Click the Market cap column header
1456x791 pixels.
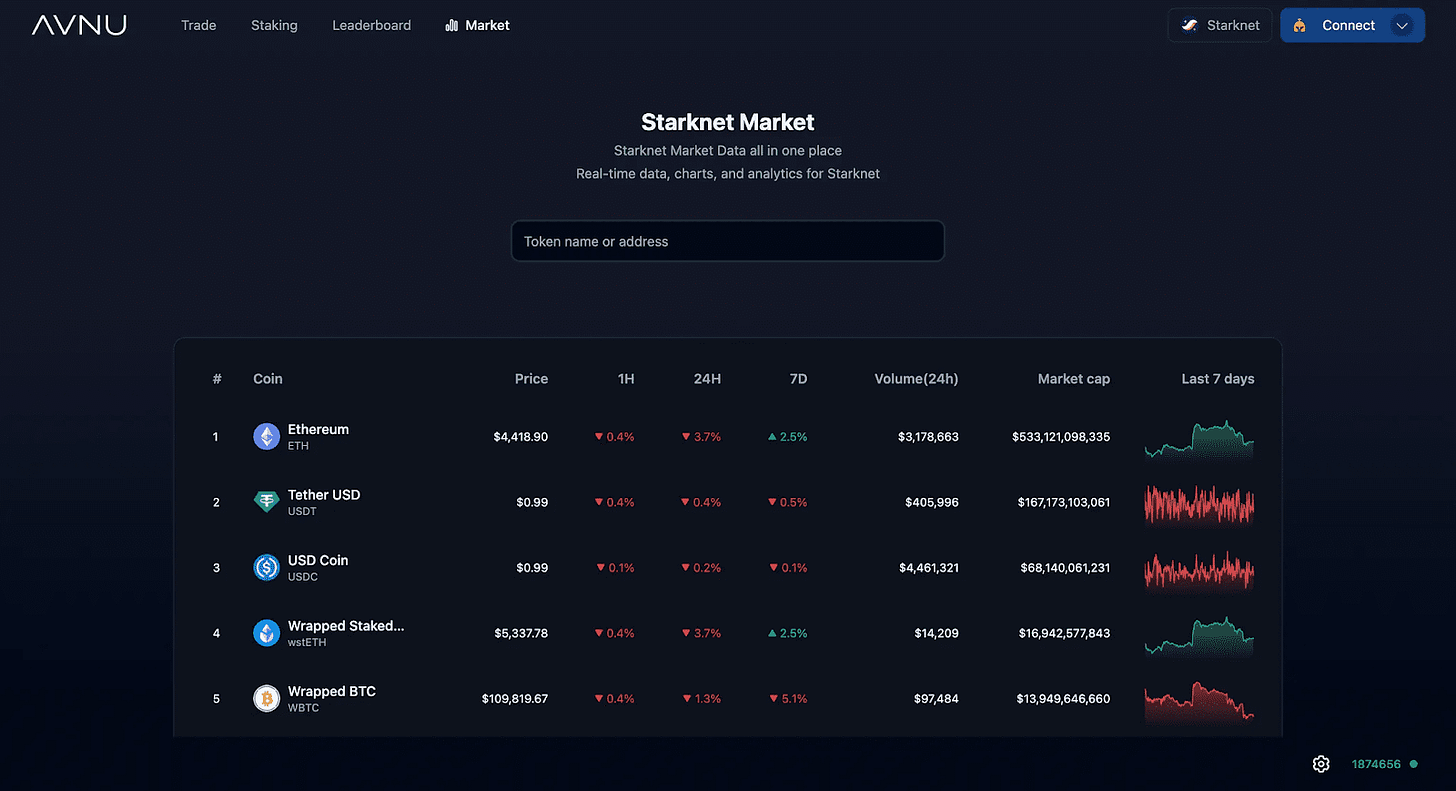point(1074,379)
